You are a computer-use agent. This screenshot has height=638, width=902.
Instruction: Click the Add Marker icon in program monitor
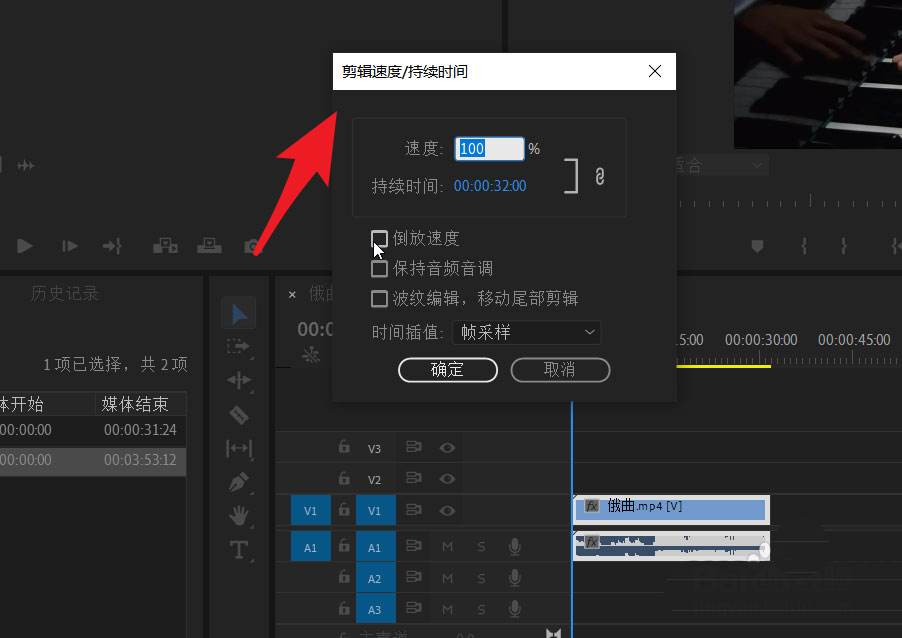click(758, 247)
